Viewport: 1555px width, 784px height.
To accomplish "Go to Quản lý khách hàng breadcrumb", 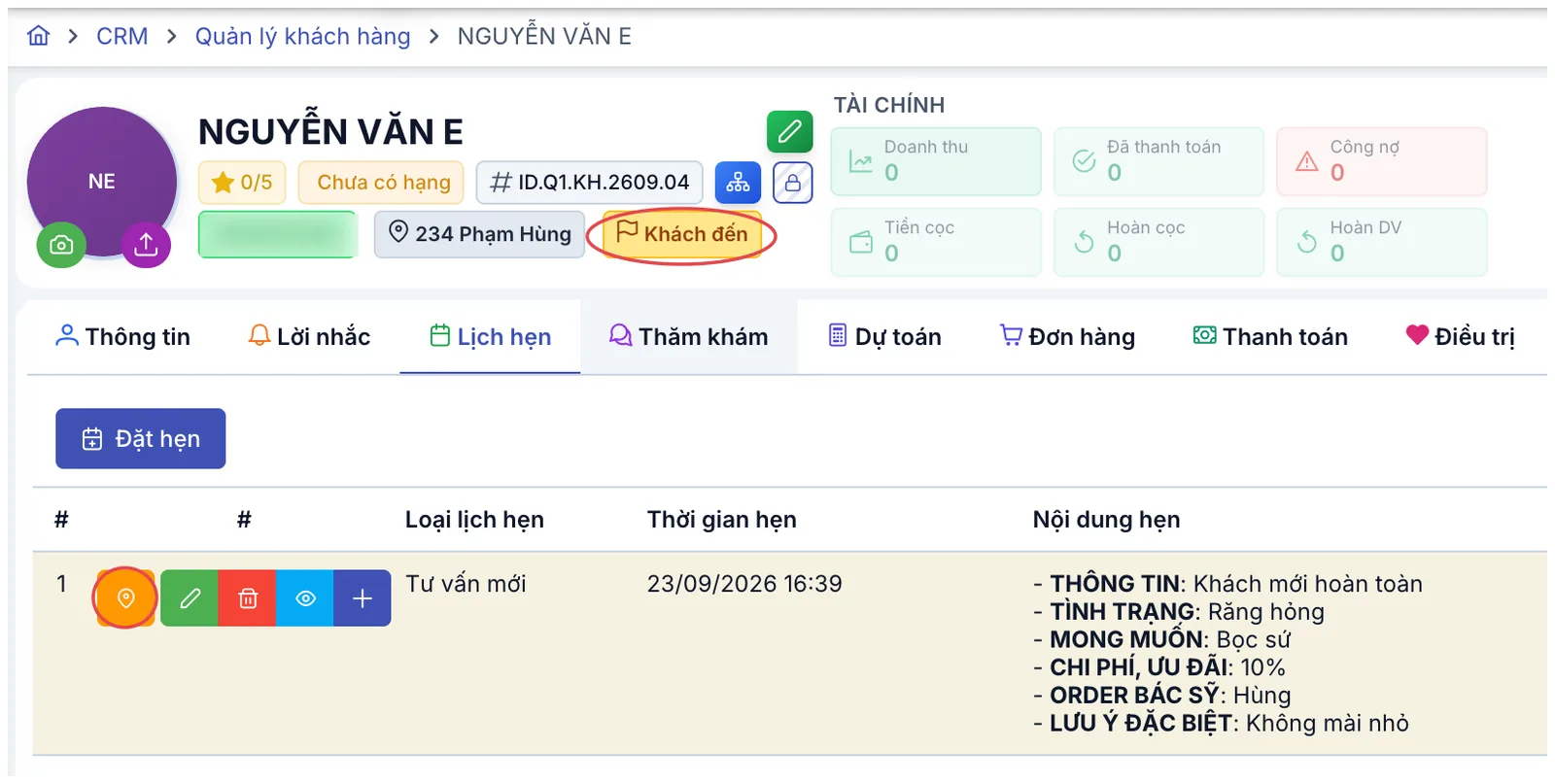I will (x=302, y=36).
